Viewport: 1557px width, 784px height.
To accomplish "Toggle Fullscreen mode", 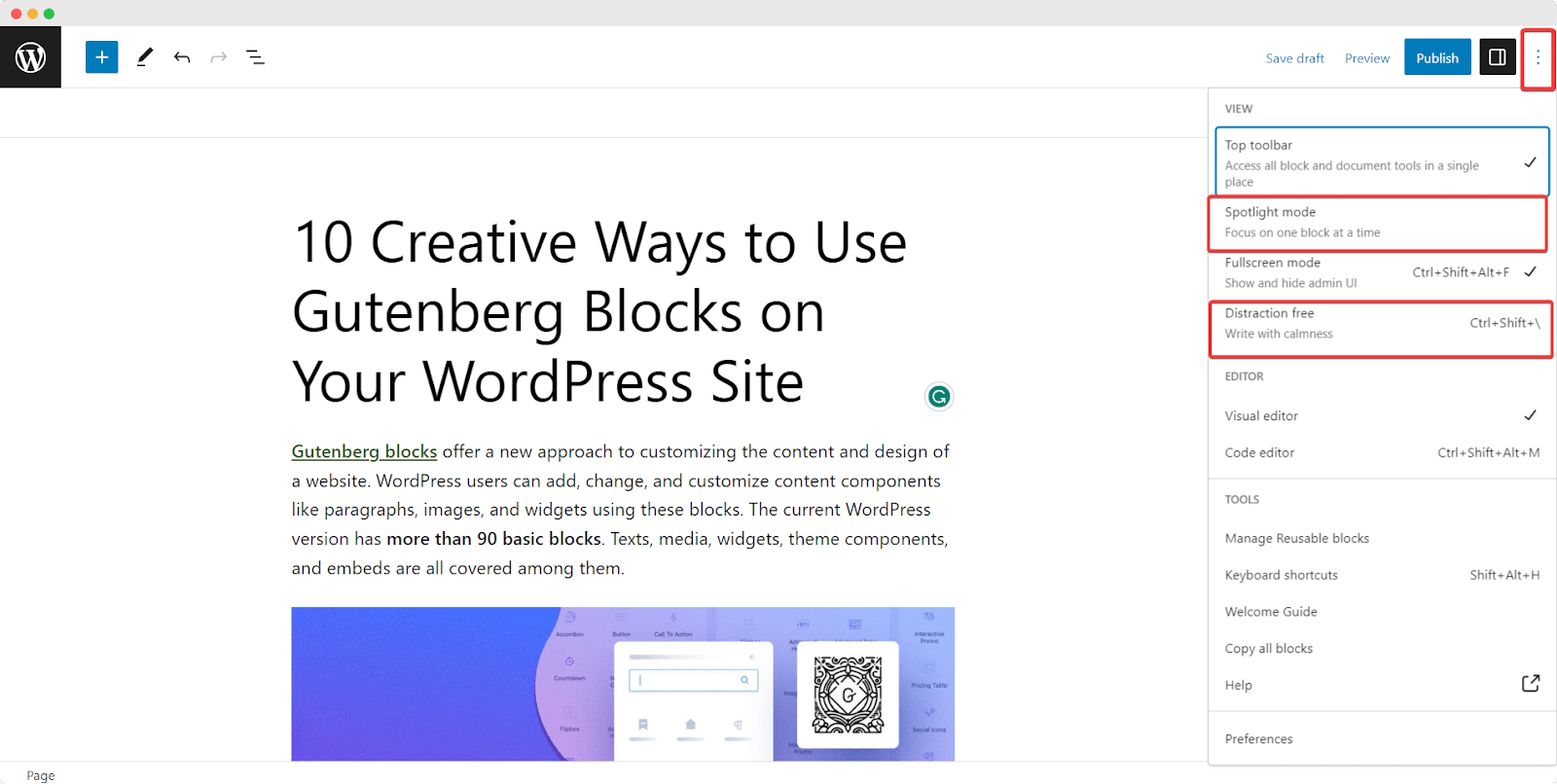I will point(1382,272).
